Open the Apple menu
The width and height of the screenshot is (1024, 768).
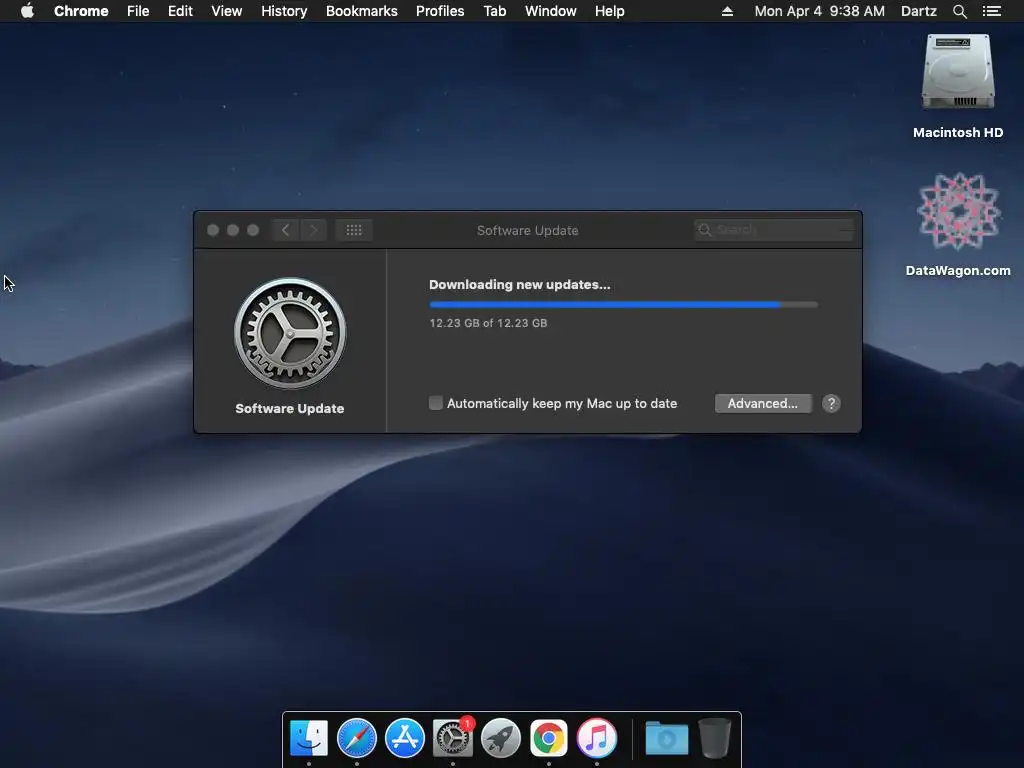pos(27,11)
